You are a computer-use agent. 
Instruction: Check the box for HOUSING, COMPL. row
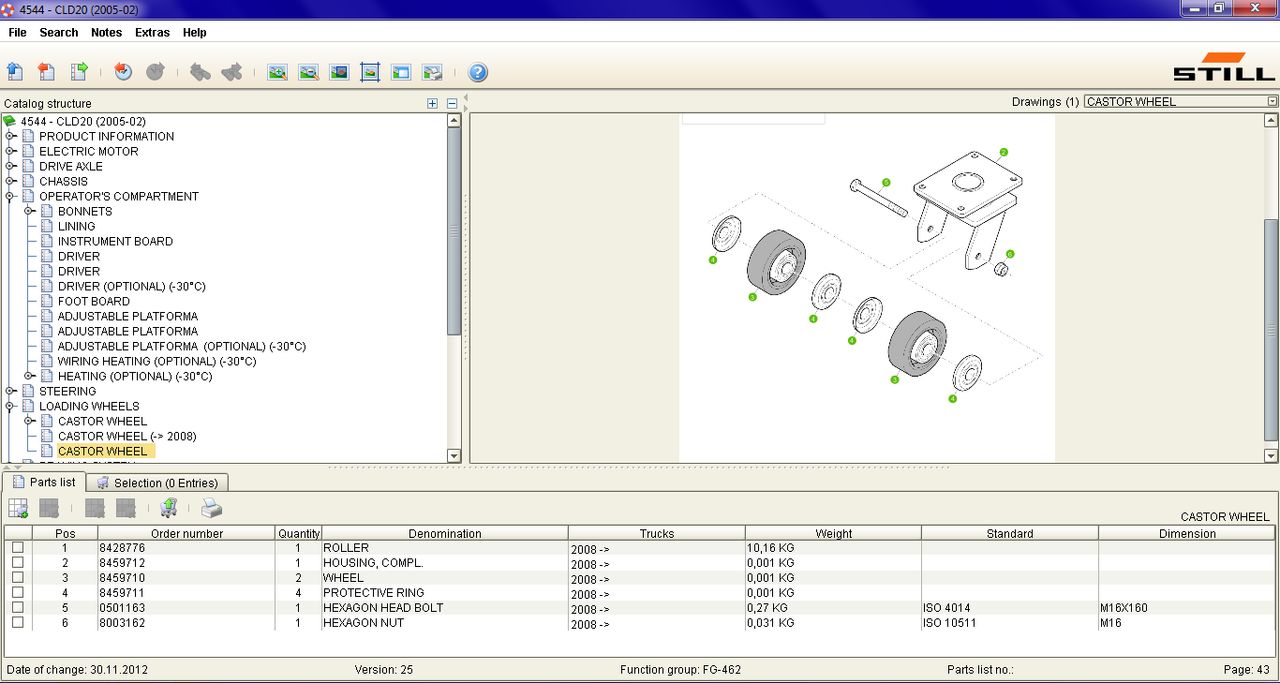click(x=18, y=563)
